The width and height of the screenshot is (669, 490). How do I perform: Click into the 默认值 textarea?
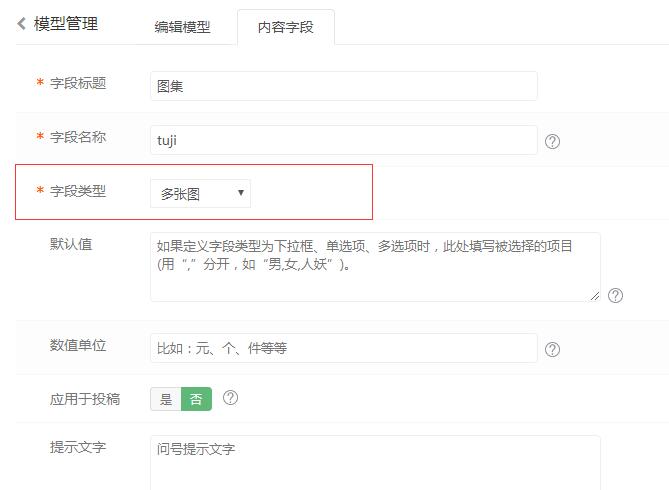pos(375,267)
